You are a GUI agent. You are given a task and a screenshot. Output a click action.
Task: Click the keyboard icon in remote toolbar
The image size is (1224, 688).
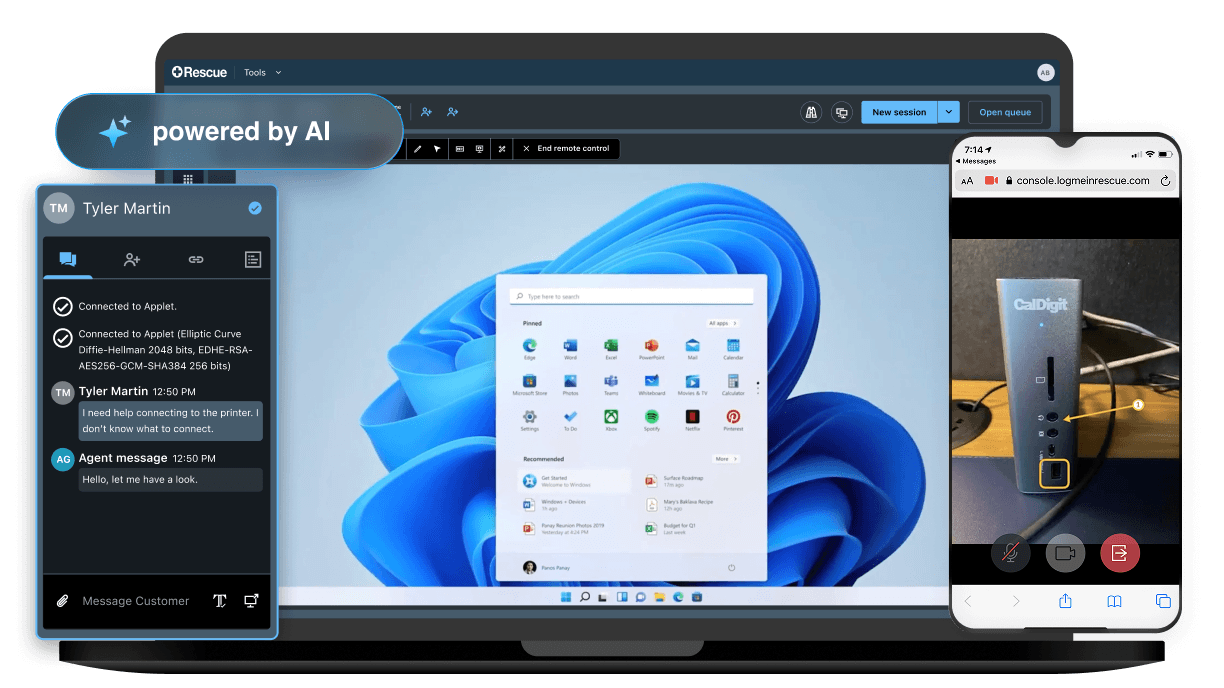click(x=459, y=149)
